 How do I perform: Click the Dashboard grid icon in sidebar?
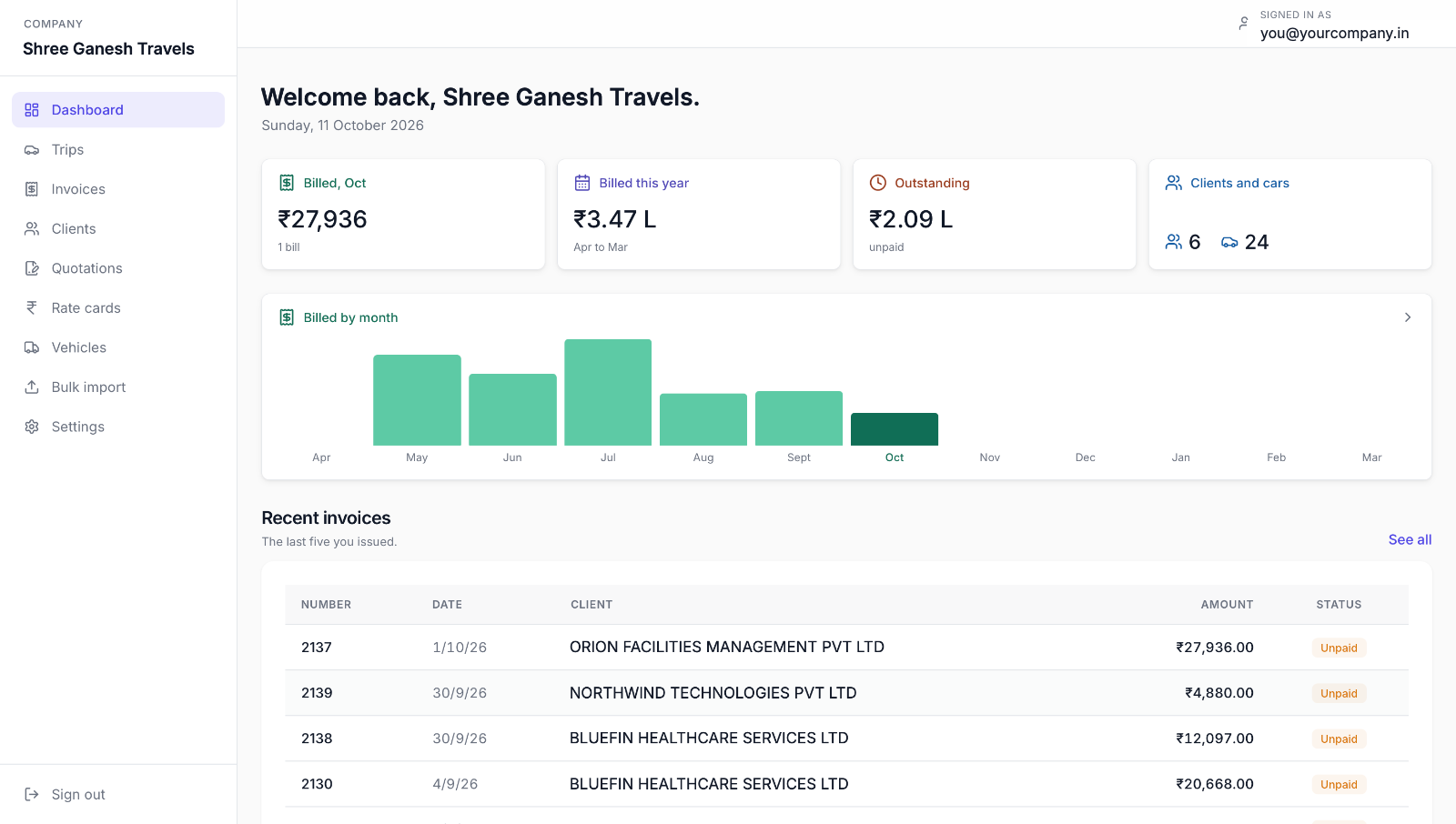coord(32,110)
